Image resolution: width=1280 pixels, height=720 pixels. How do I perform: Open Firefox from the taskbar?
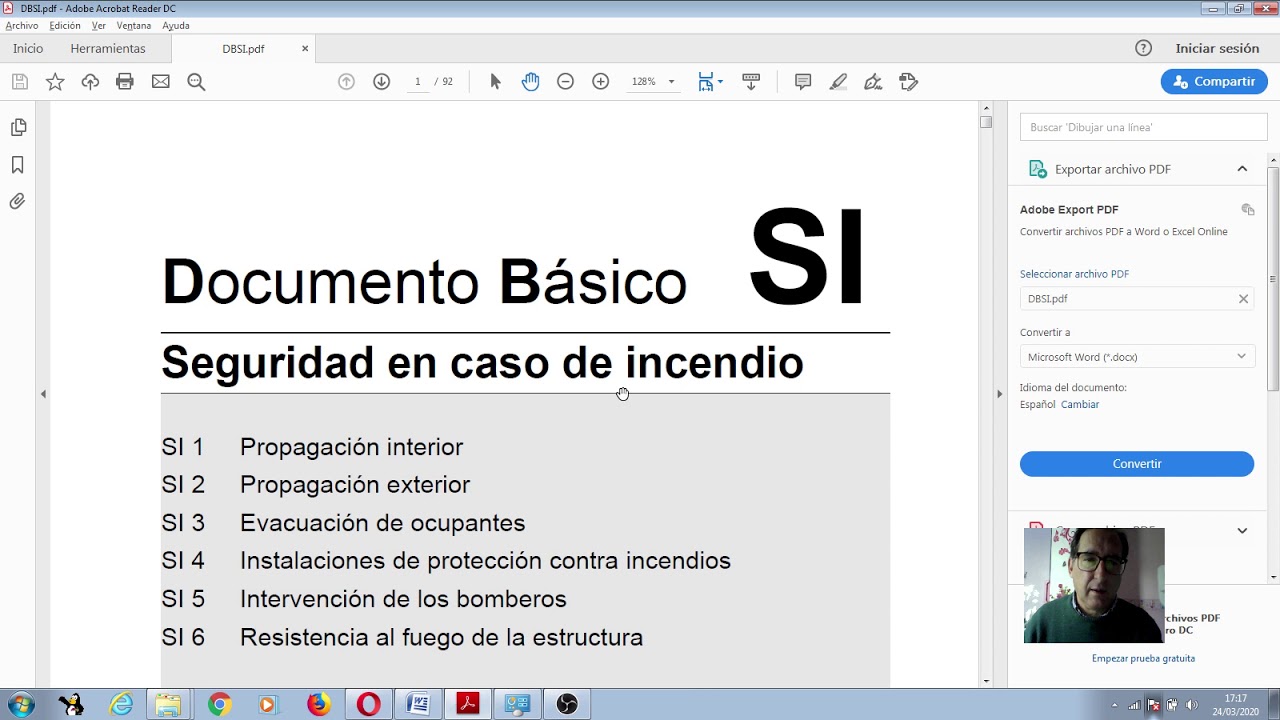(318, 705)
